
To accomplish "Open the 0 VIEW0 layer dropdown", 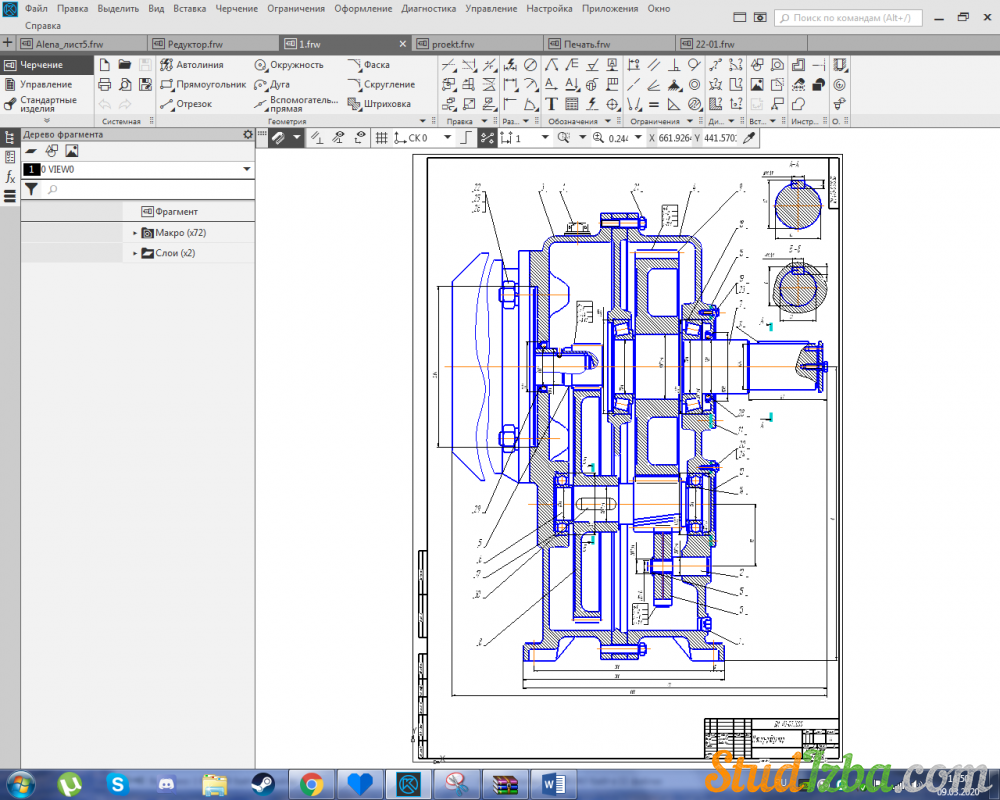I will coord(246,170).
